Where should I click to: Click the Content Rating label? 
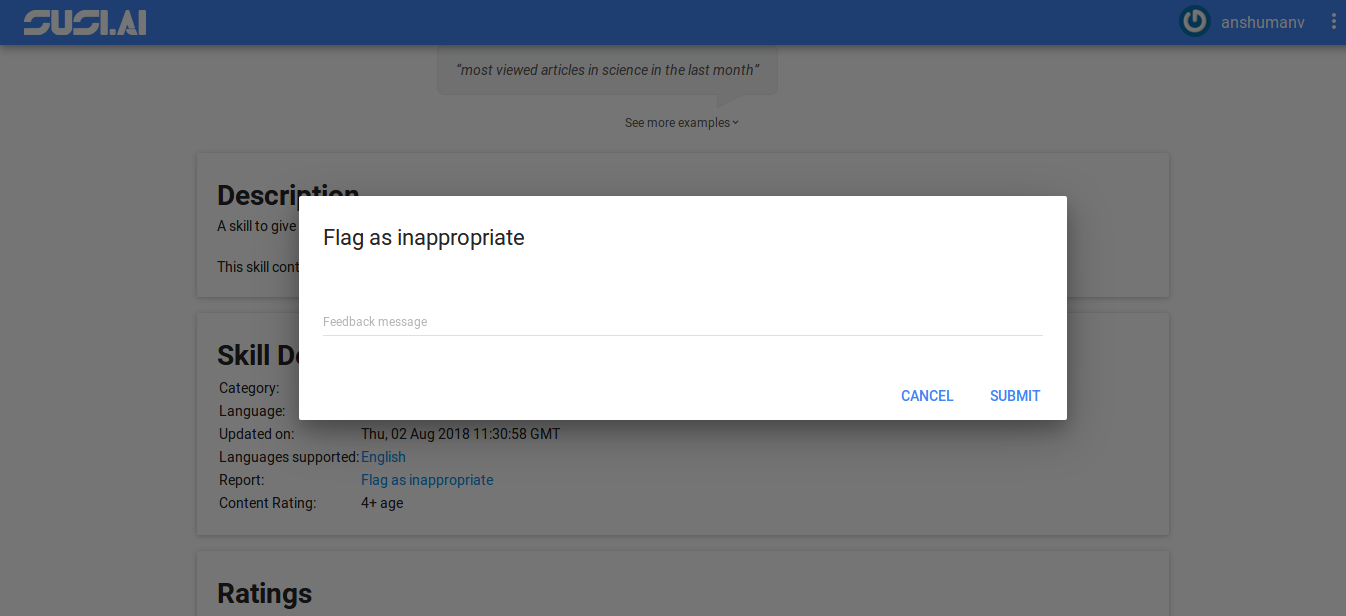[x=267, y=503]
